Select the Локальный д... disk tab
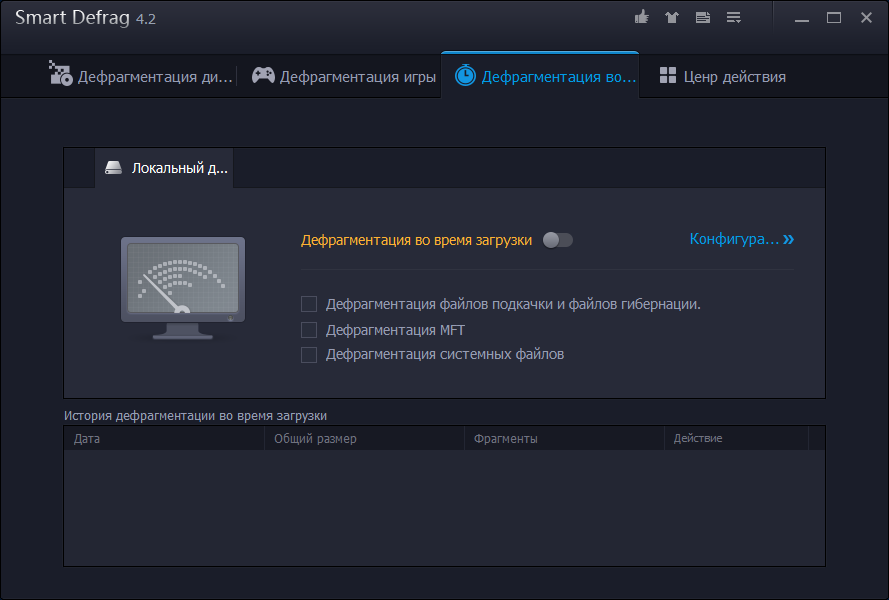The width and height of the screenshot is (889, 600). [180, 168]
